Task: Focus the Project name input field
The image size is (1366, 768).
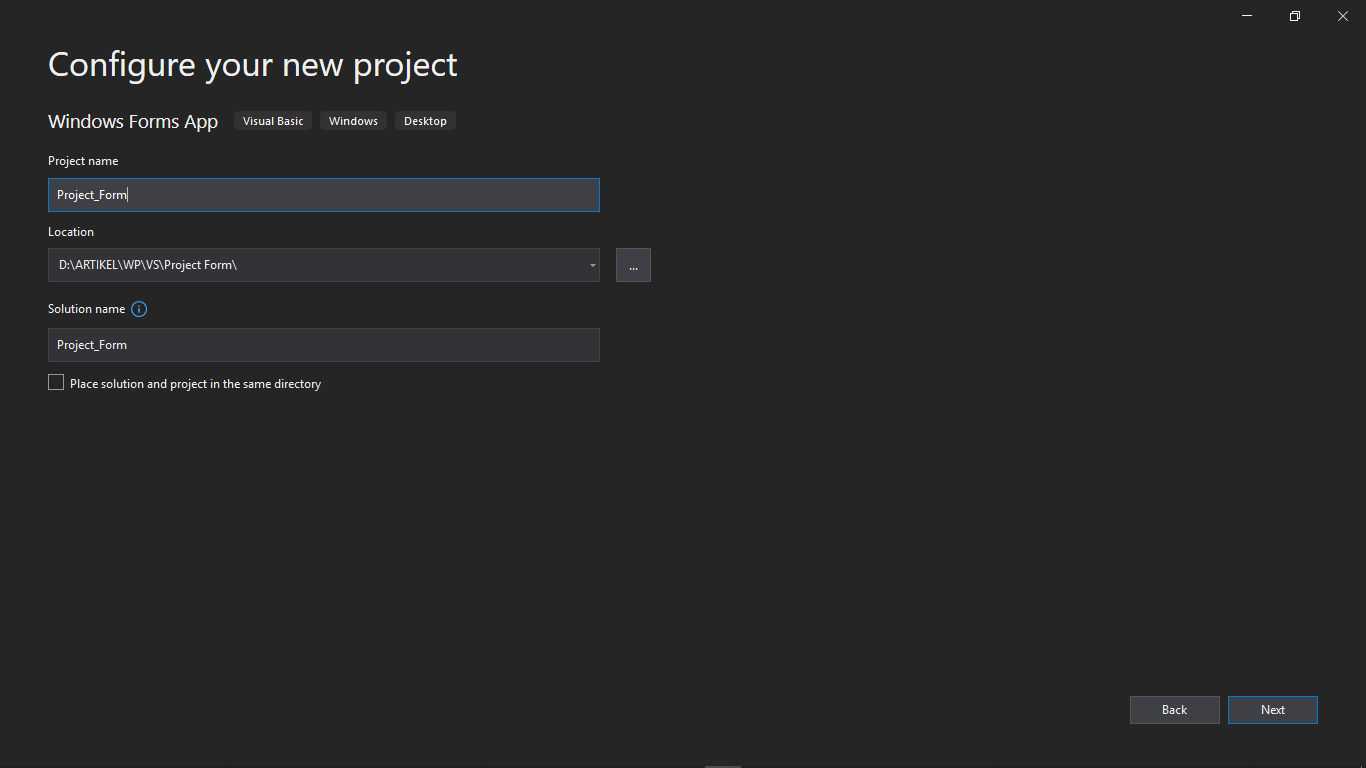Action: 324,195
